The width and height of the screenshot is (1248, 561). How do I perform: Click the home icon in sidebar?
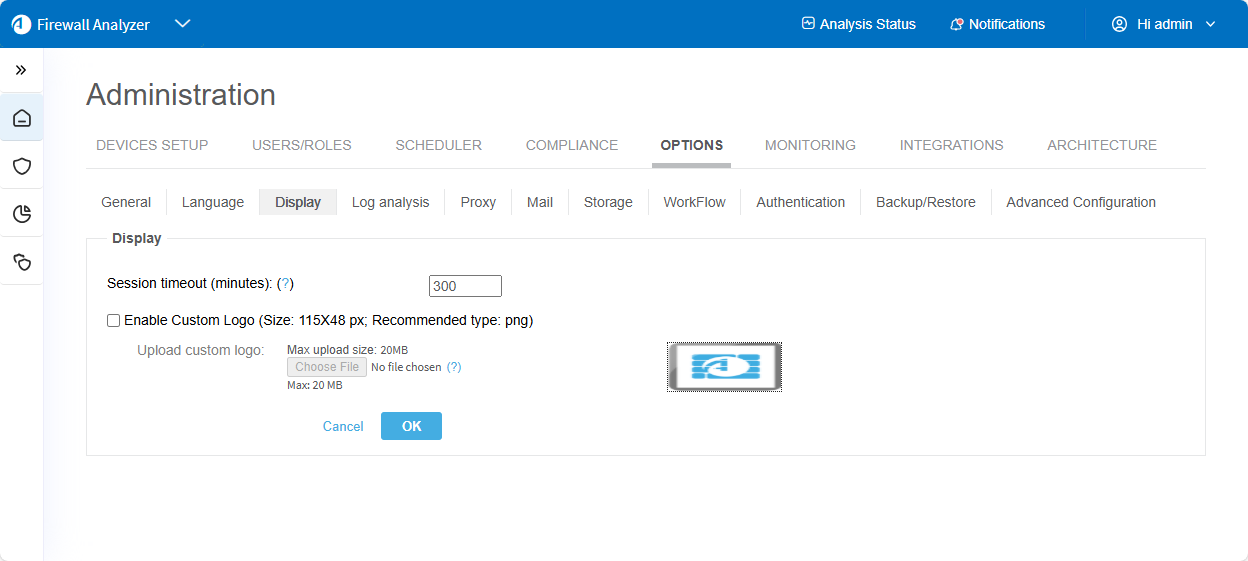click(x=22, y=119)
